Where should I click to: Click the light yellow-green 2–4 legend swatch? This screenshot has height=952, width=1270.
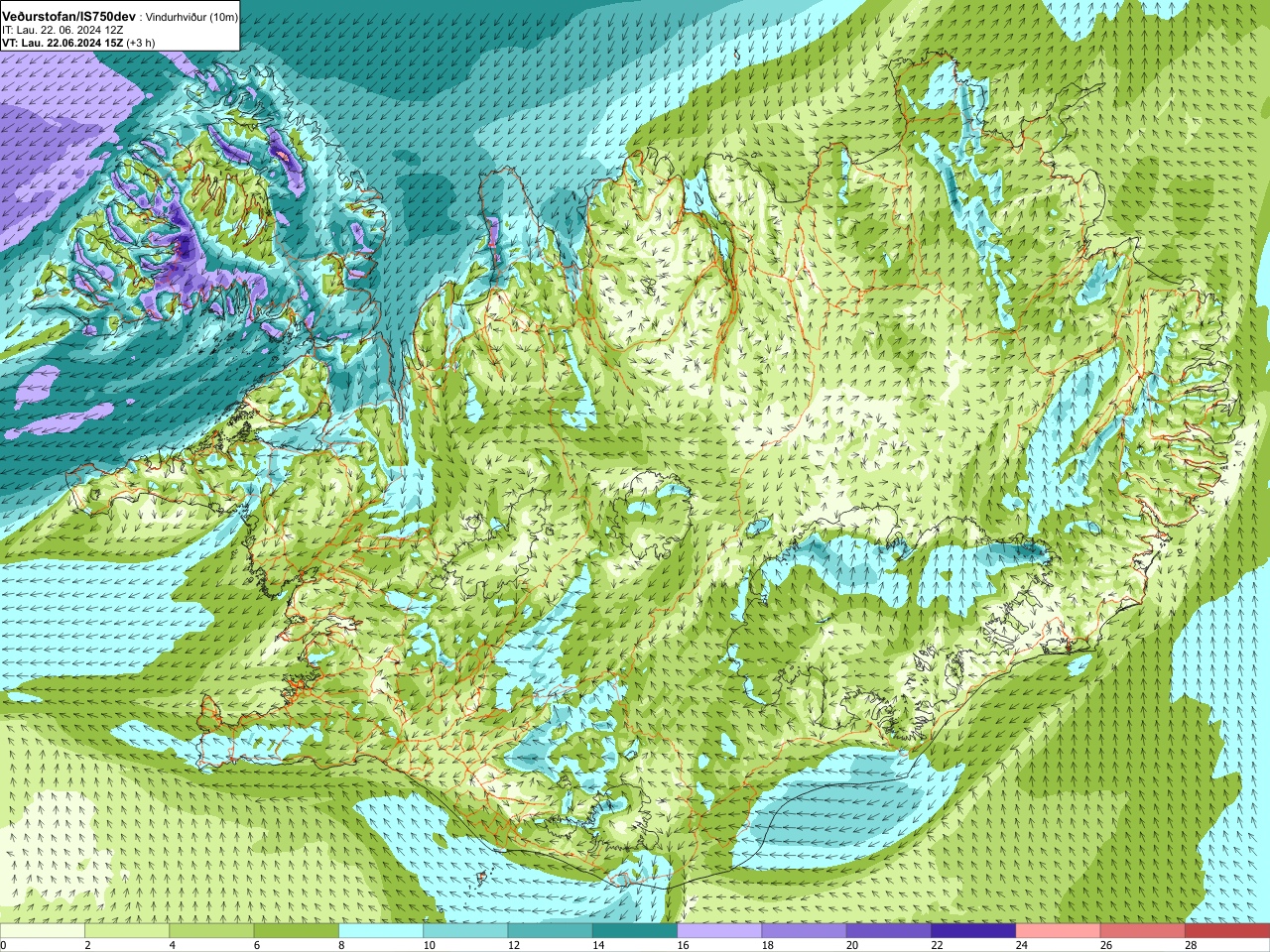point(127,930)
